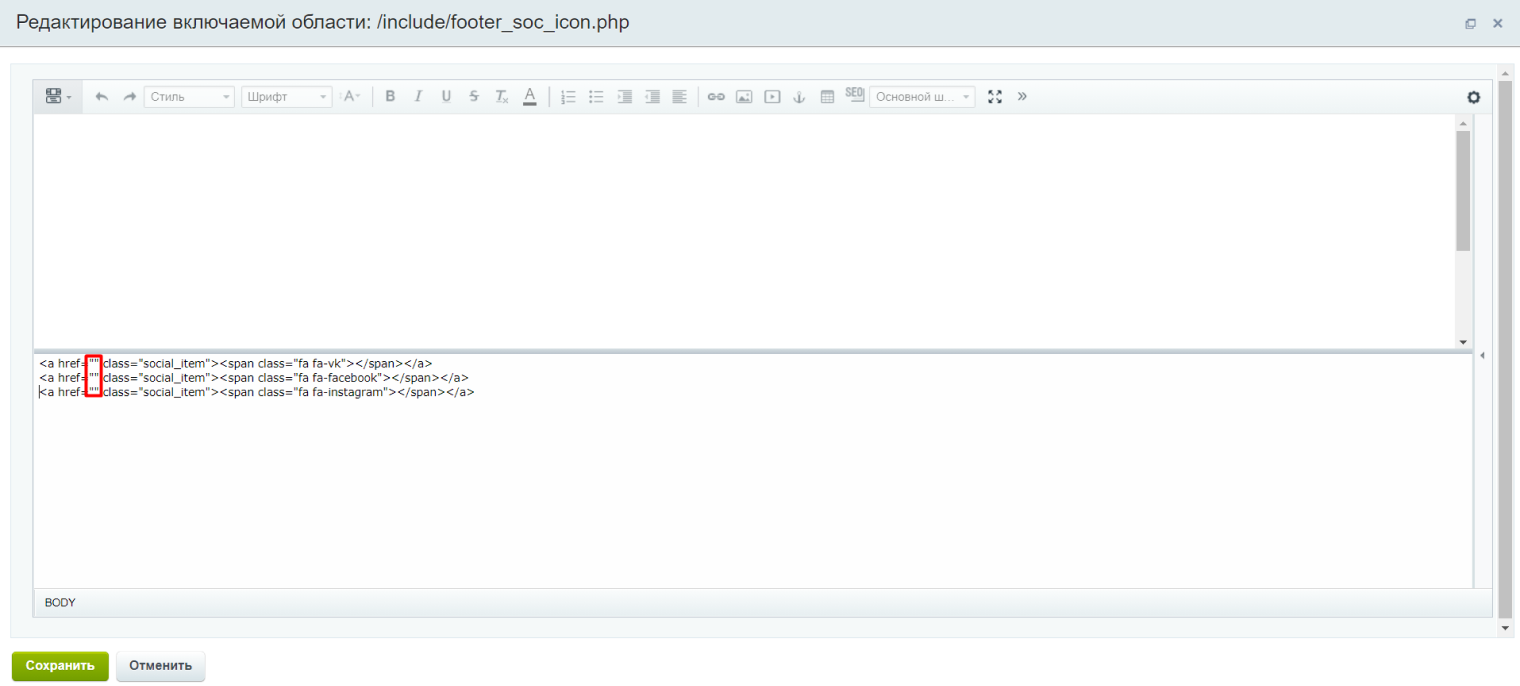Toggle italic formatting
1520x686 pixels.
(418, 97)
